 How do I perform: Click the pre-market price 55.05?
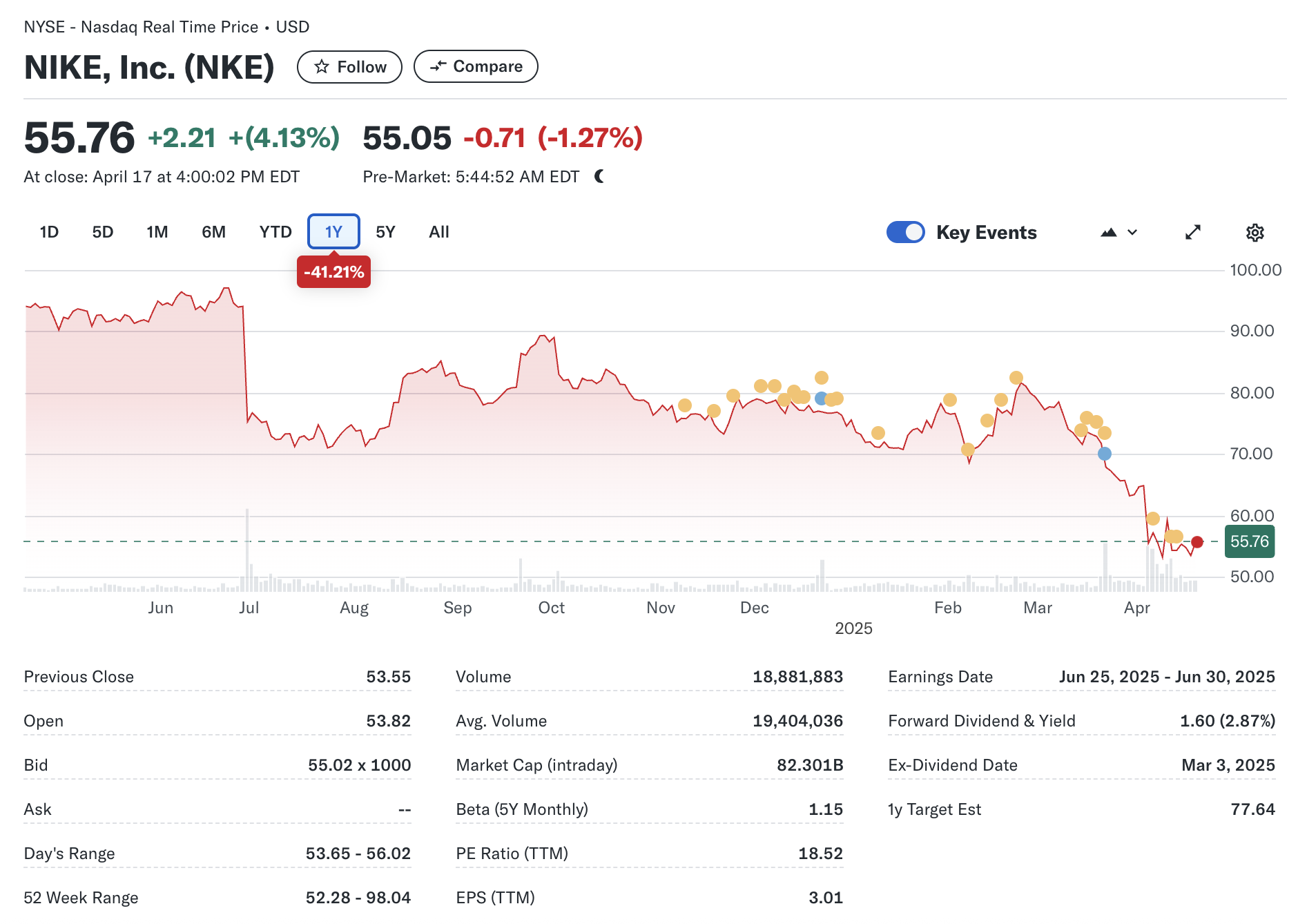pyautogui.click(x=407, y=137)
